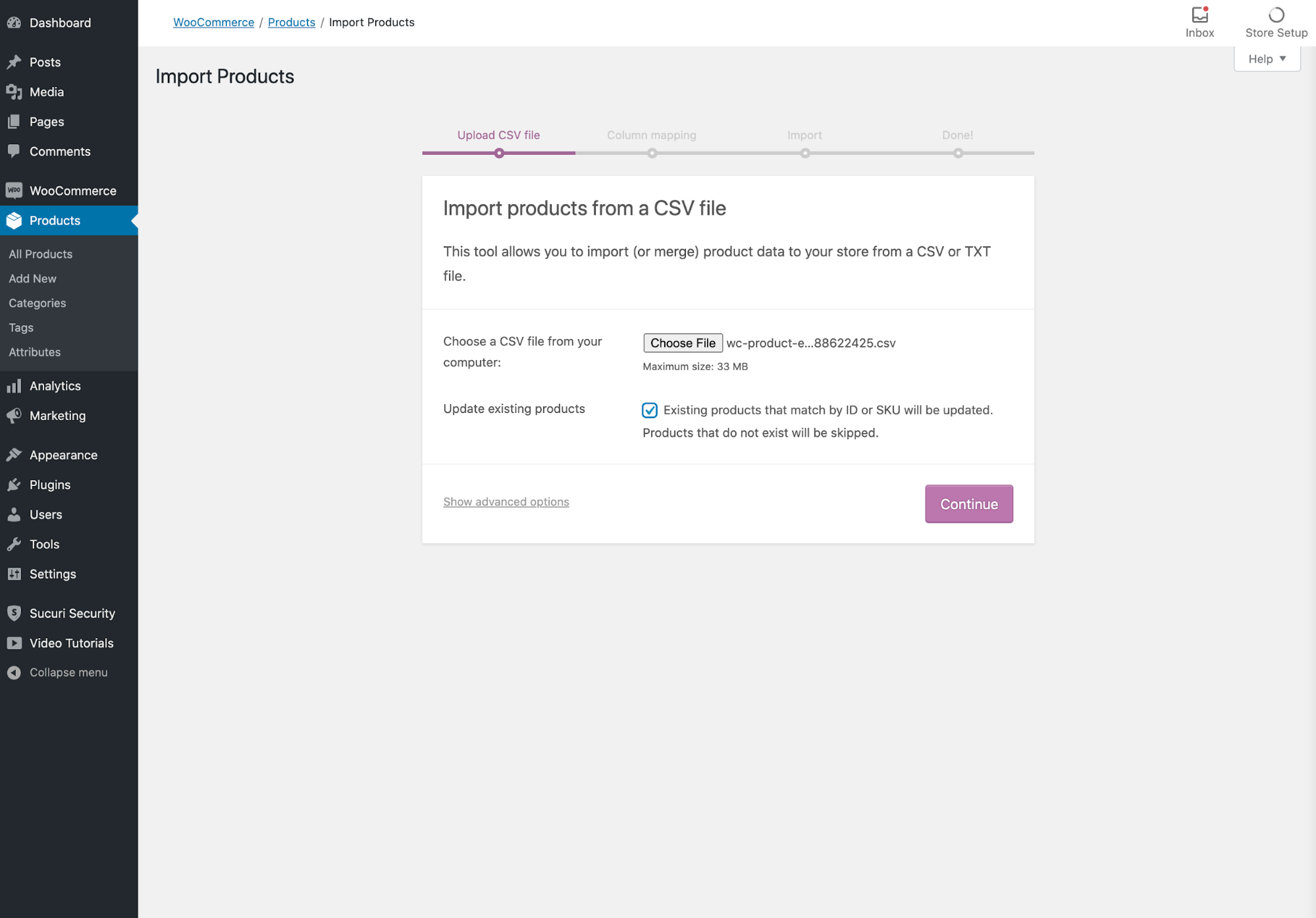The width and height of the screenshot is (1316, 918).
Task: Open Categories in the Products submenu
Action: [38, 303]
